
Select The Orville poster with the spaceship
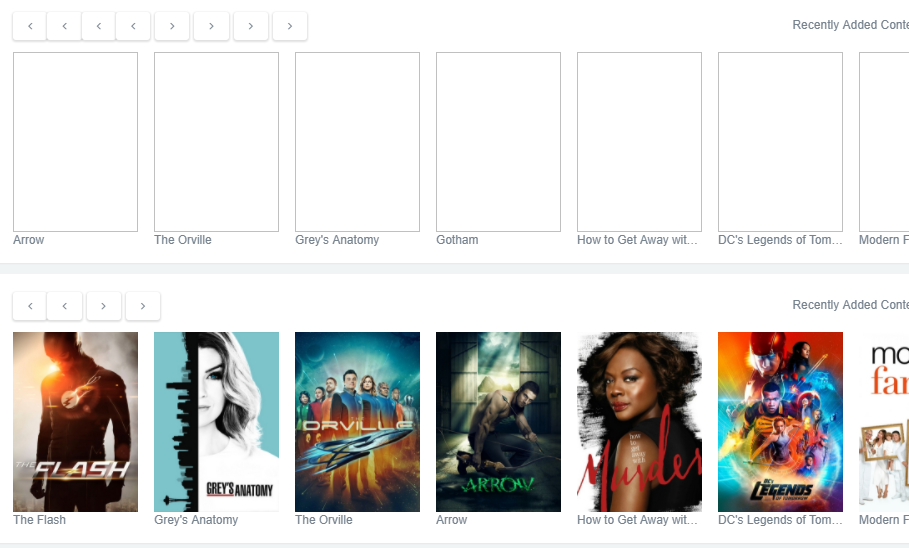point(357,422)
